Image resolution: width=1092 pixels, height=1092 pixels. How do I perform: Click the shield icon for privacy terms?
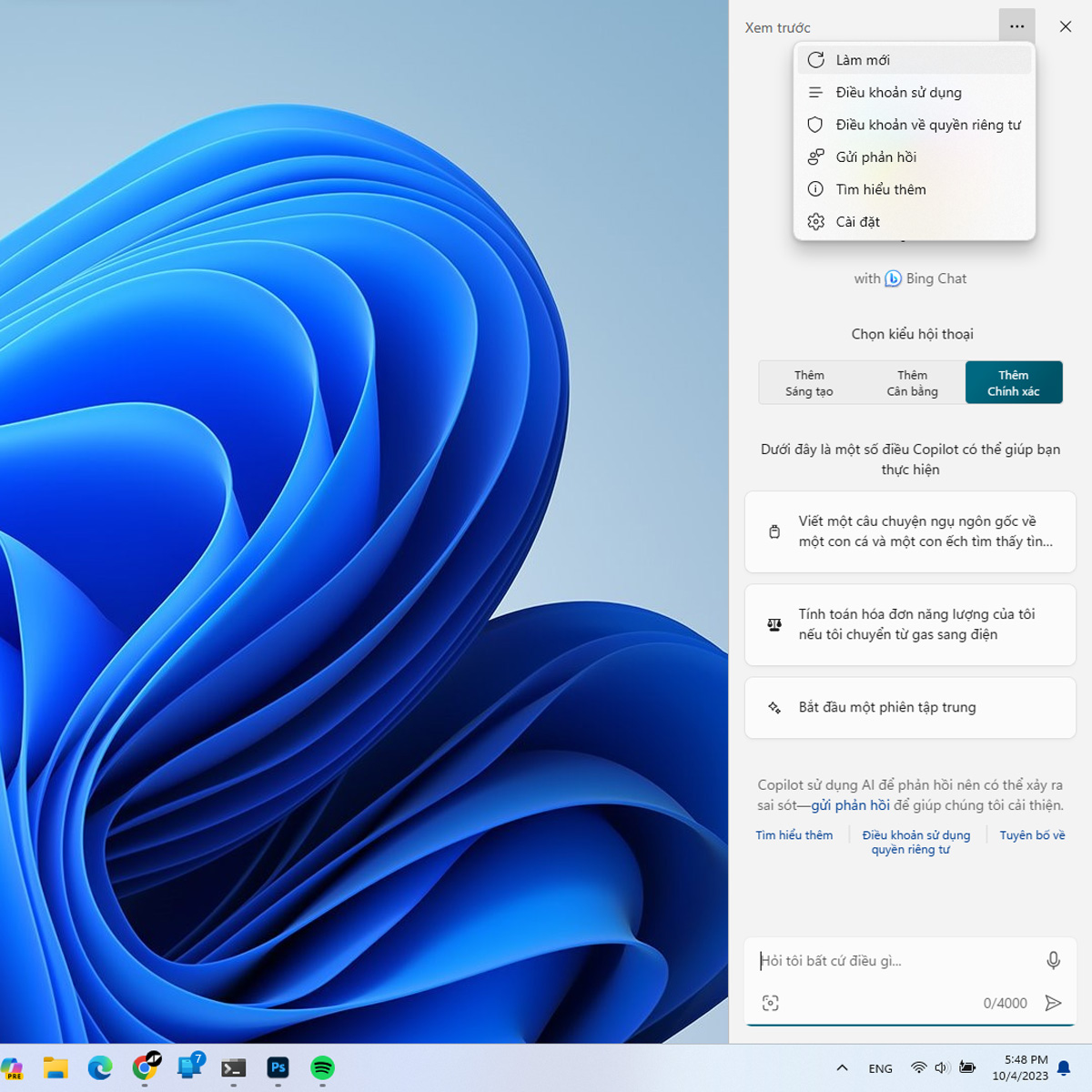point(815,125)
